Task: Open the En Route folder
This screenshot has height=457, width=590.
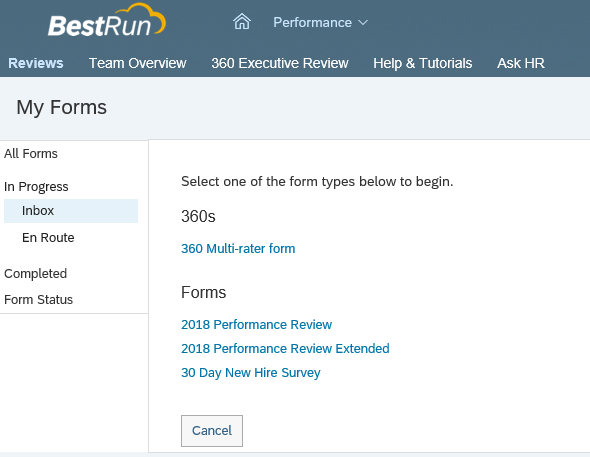Action: tap(48, 238)
